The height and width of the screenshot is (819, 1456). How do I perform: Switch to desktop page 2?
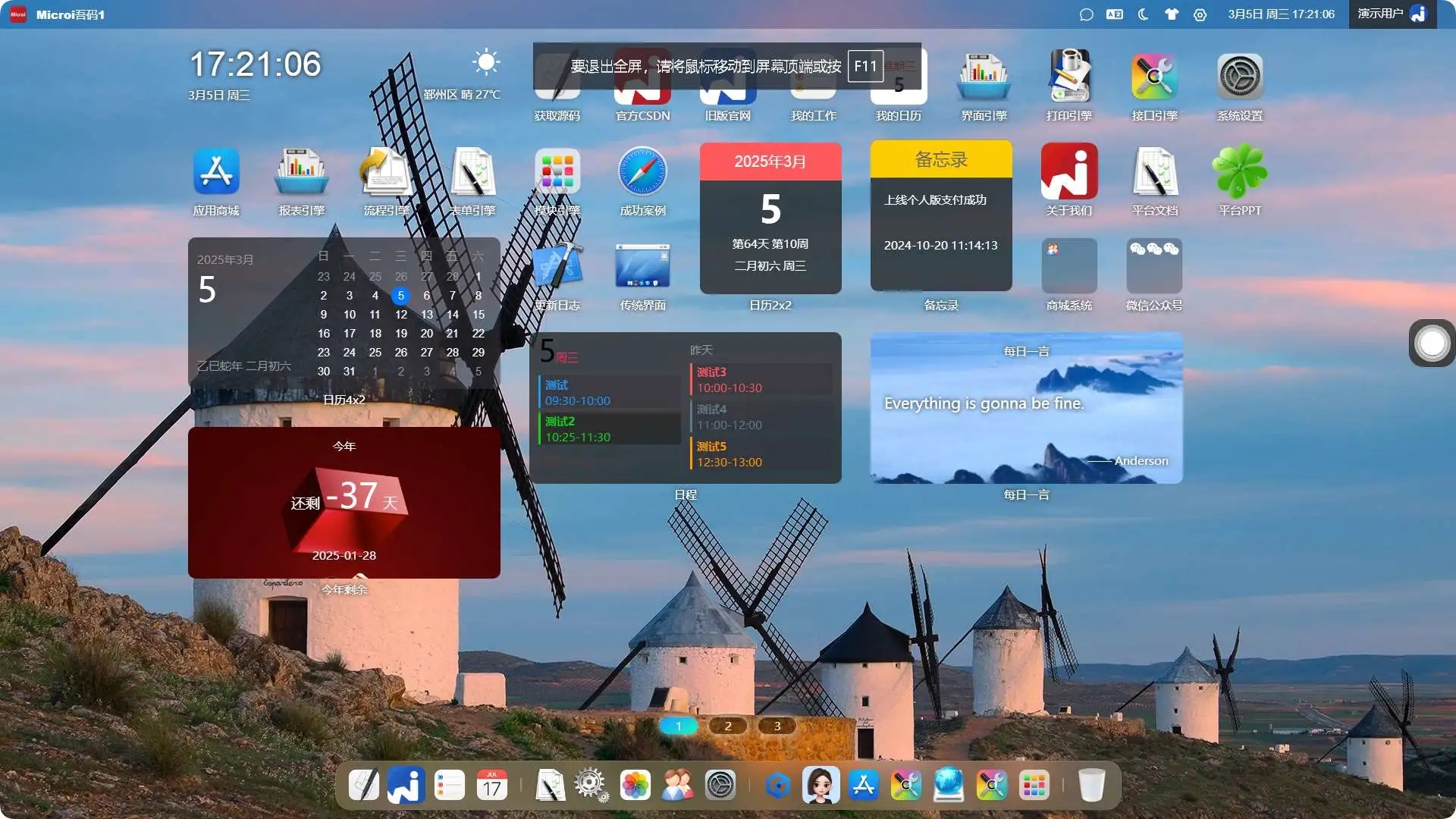[728, 726]
